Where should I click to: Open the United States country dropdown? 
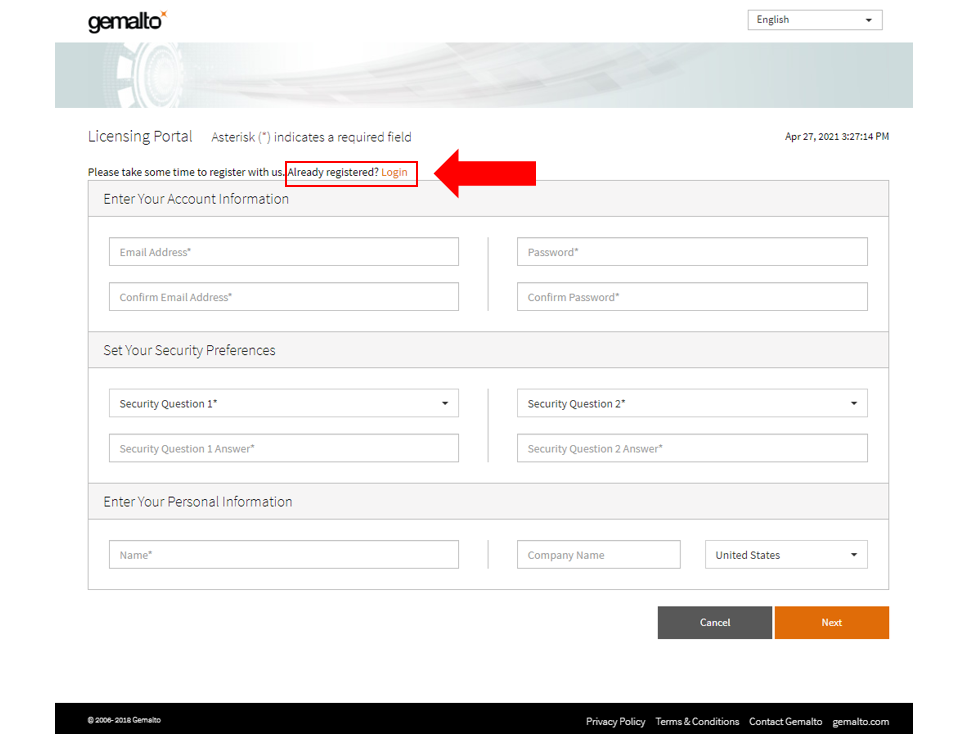786,555
